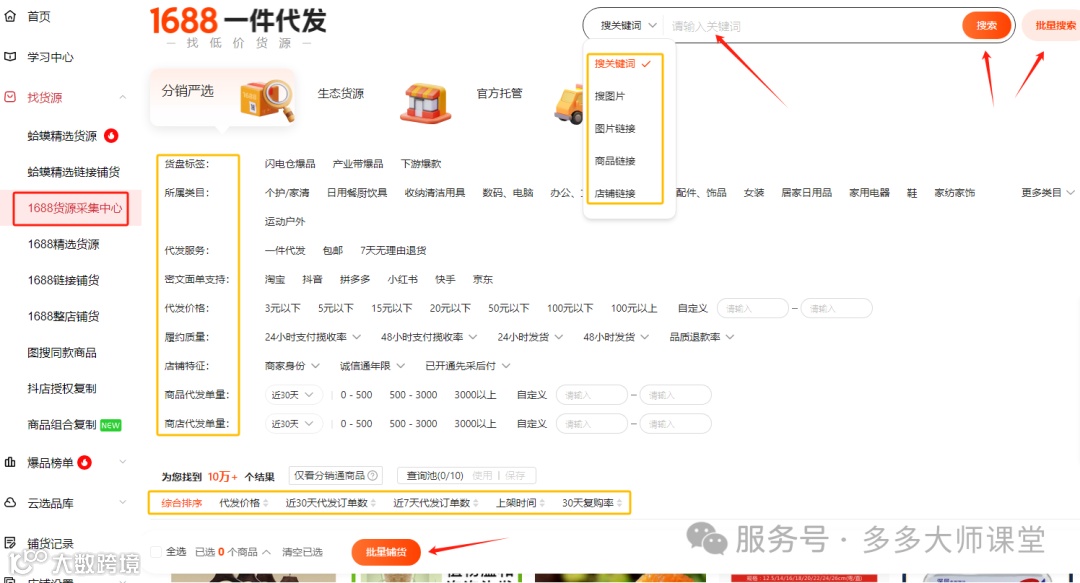This screenshot has height=583, width=1080.
Task: Collapse the 找货源 sidebar section
Action: coord(123,97)
